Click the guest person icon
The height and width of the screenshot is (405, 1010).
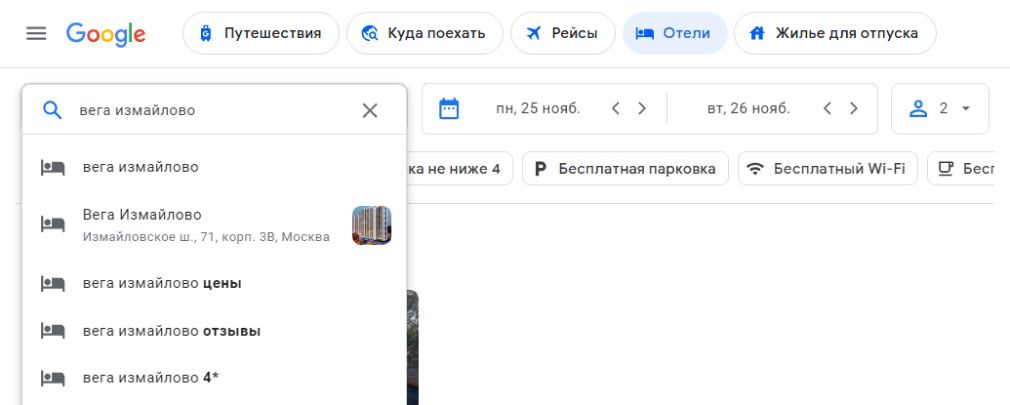[918, 109]
